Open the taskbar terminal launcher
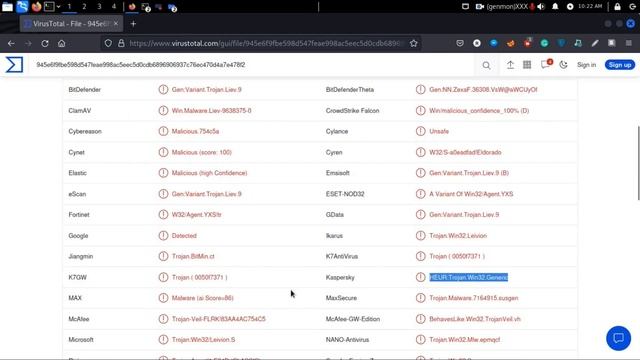Screen dimensions: 640x360 click(49, 7)
